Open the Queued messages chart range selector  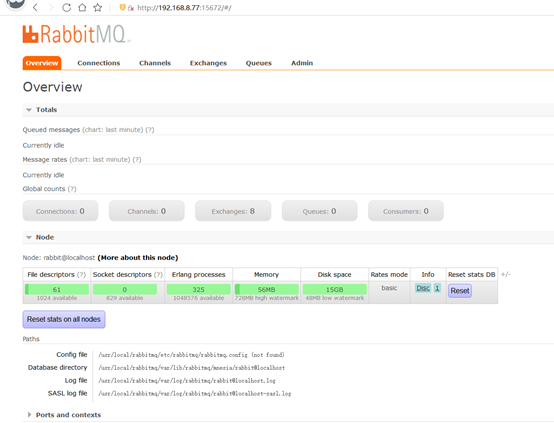pos(113,130)
